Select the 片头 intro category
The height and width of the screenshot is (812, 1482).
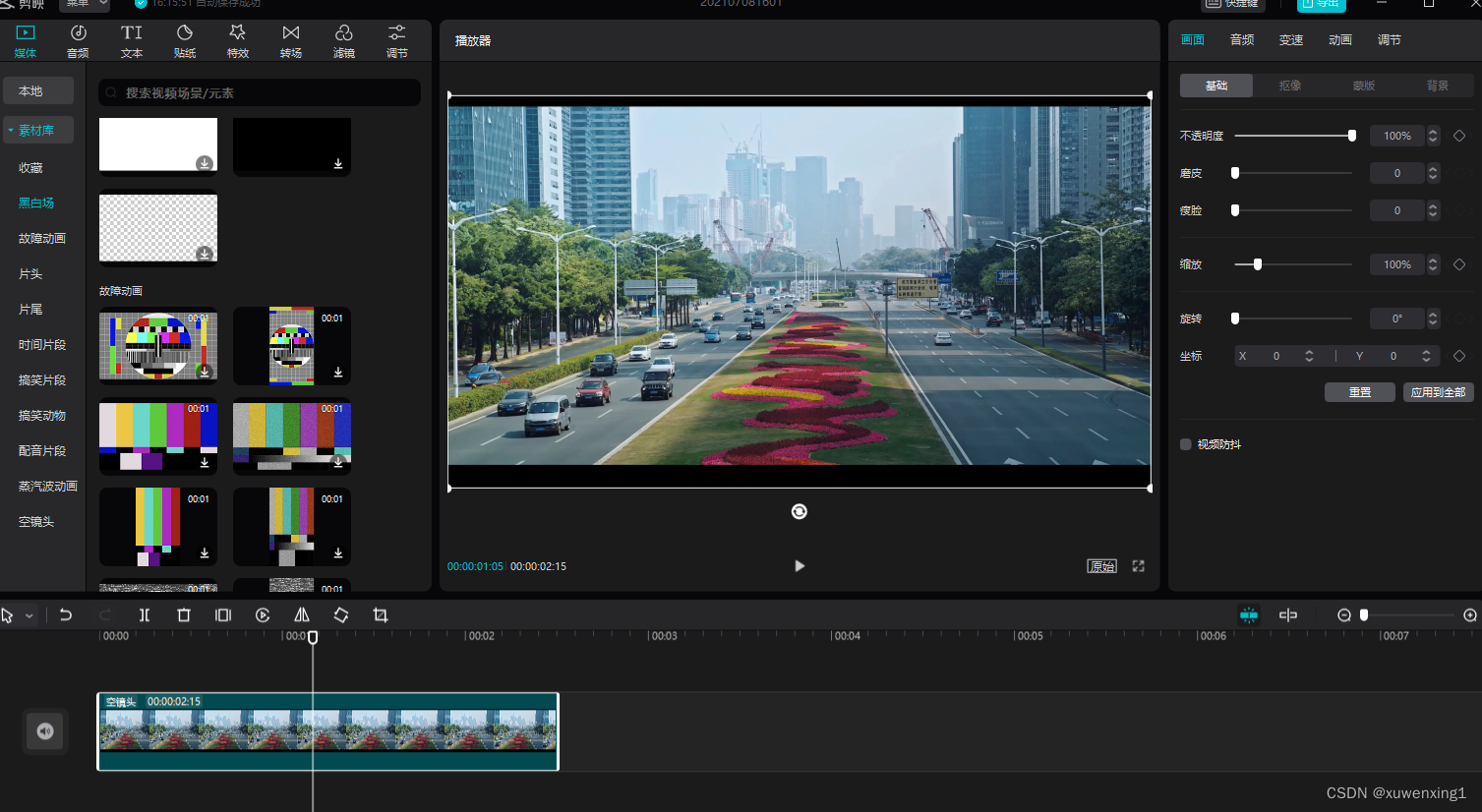30,274
